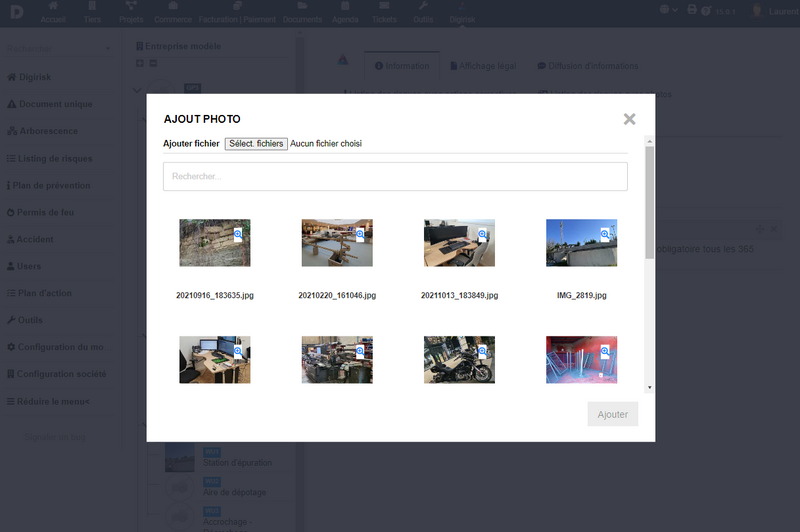The width and height of the screenshot is (800, 532).
Task: Select the motorcycle photo thumbnail
Action: 459,360
